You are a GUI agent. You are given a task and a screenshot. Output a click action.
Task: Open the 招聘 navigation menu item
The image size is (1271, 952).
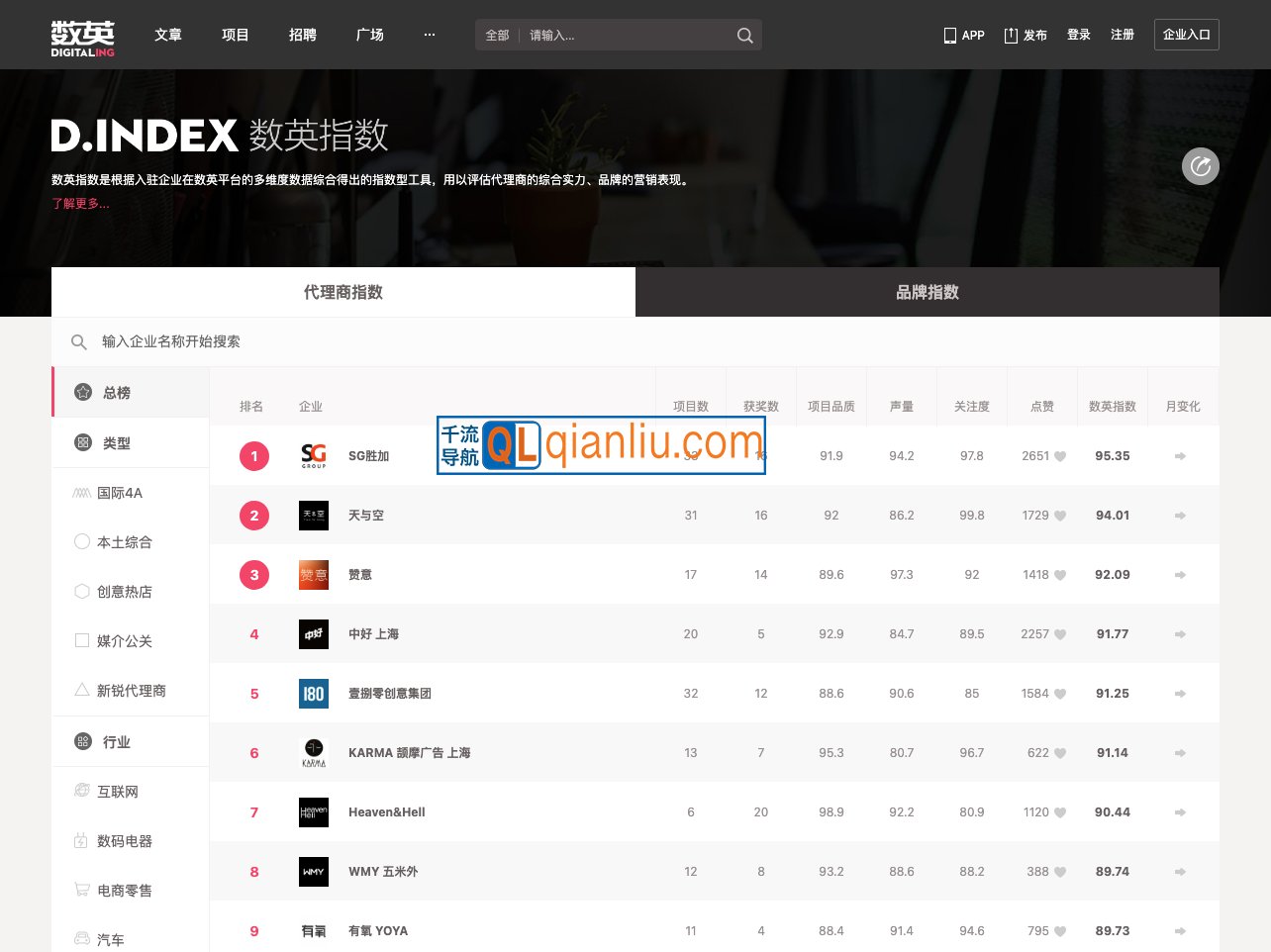tap(303, 35)
